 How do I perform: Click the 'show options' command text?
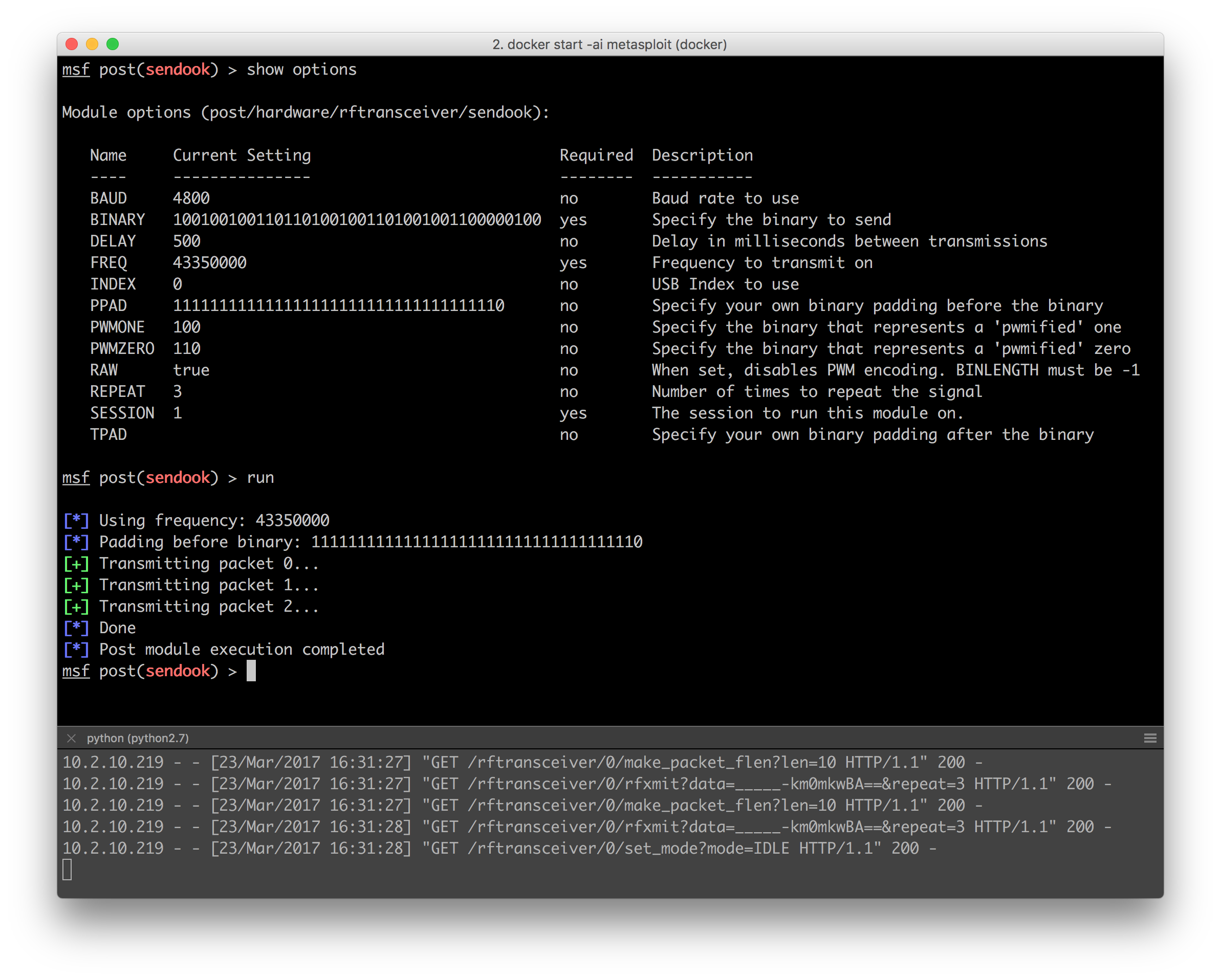(x=301, y=70)
